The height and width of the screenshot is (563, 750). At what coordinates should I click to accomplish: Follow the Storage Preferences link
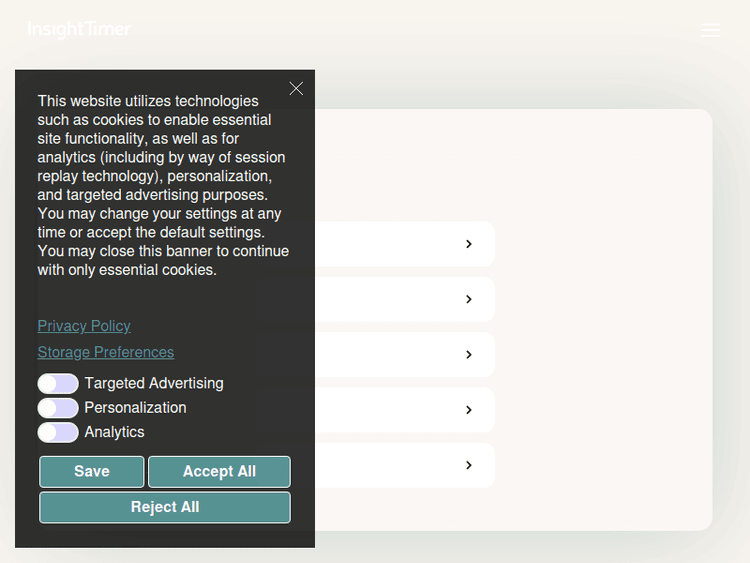106,352
